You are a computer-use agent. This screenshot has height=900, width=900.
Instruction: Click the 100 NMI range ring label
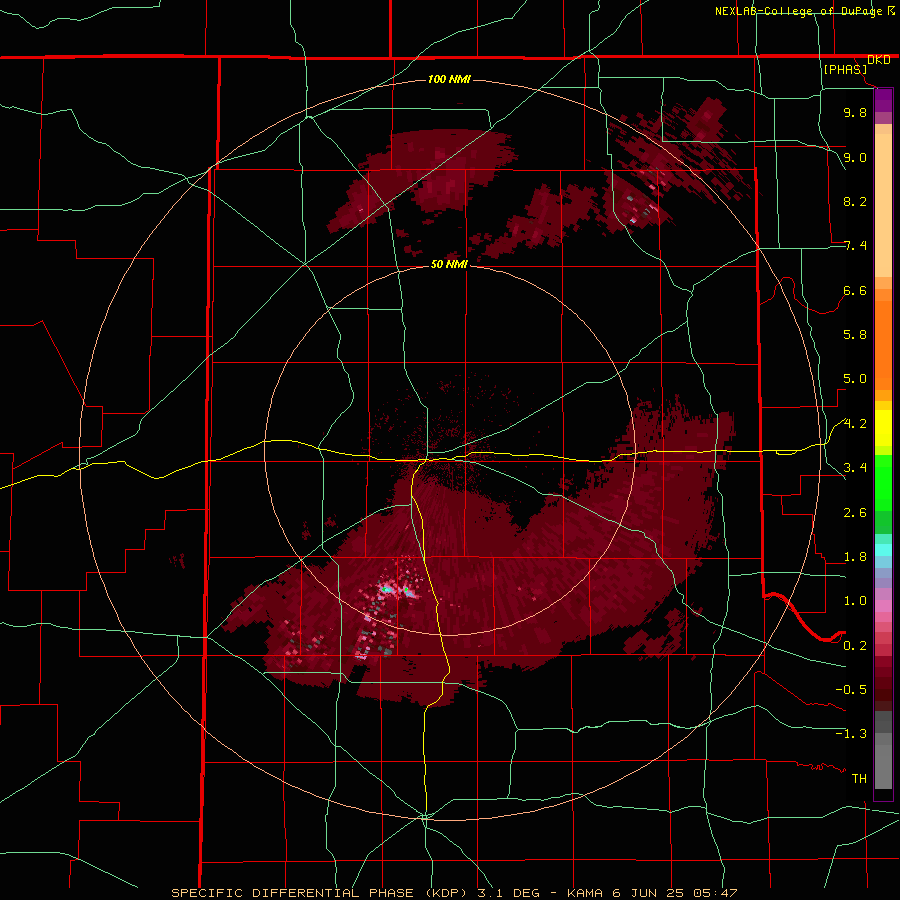tap(449, 79)
